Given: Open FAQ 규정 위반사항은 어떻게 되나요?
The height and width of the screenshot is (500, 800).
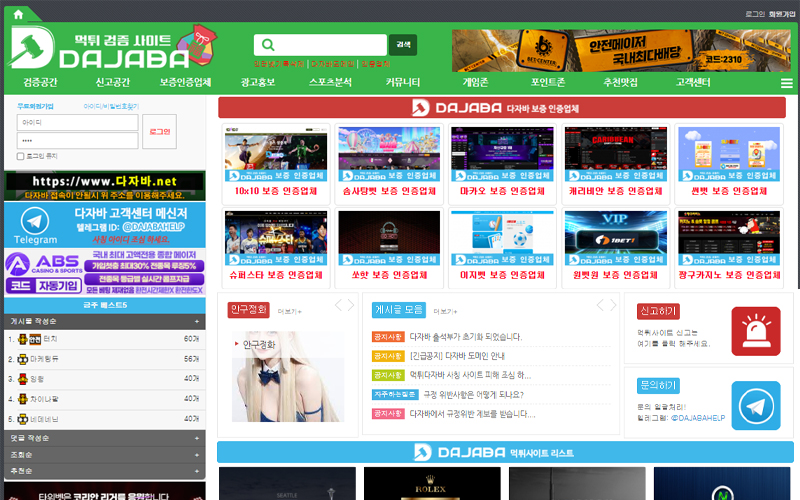Looking at the screenshot, I should (x=473, y=394).
